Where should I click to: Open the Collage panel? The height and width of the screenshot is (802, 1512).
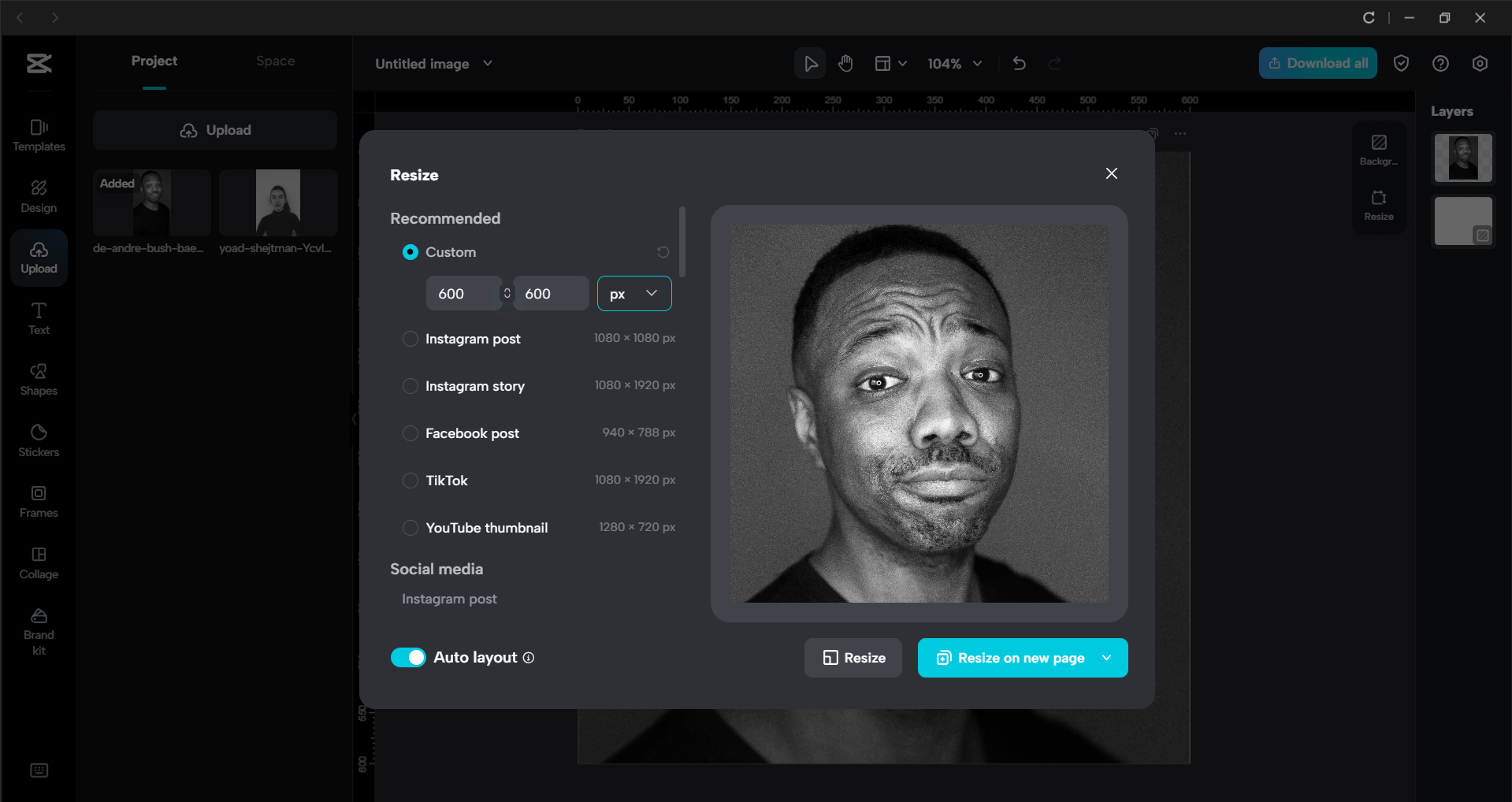click(x=38, y=562)
